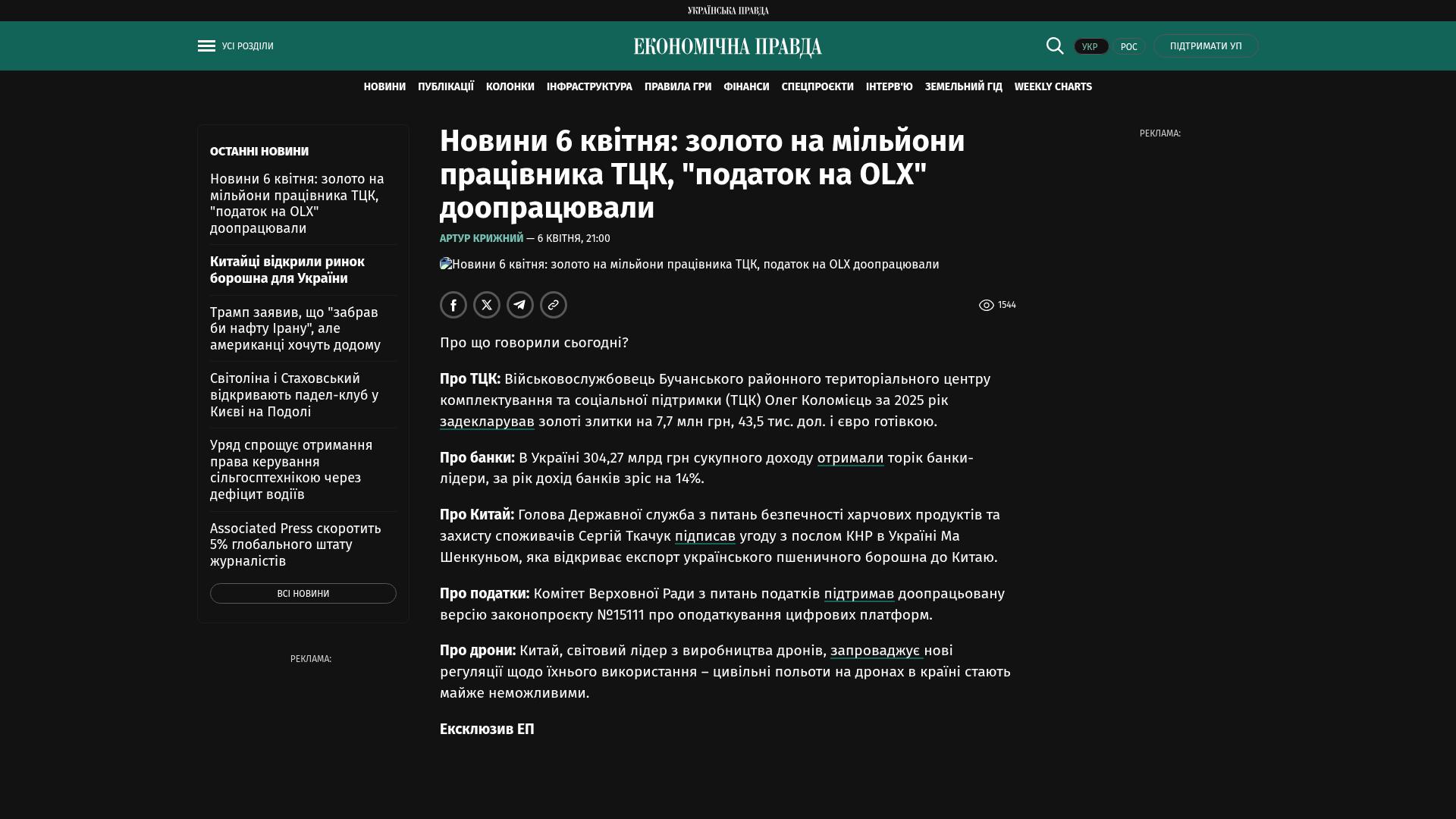The width and height of the screenshot is (1456, 819).
Task: Share article via Telegram
Action: (x=520, y=305)
